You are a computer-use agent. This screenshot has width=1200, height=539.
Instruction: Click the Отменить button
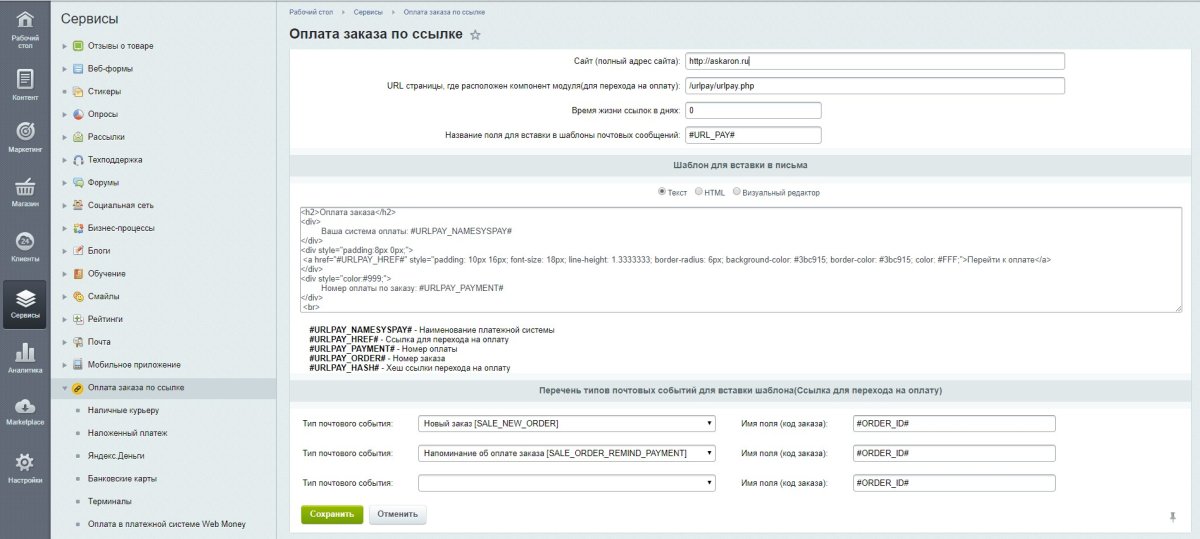point(398,515)
